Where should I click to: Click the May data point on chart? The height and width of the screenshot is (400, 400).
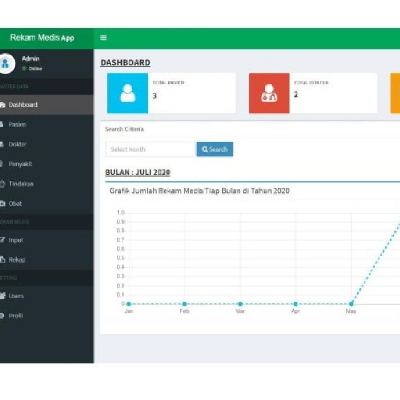[351, 304]
